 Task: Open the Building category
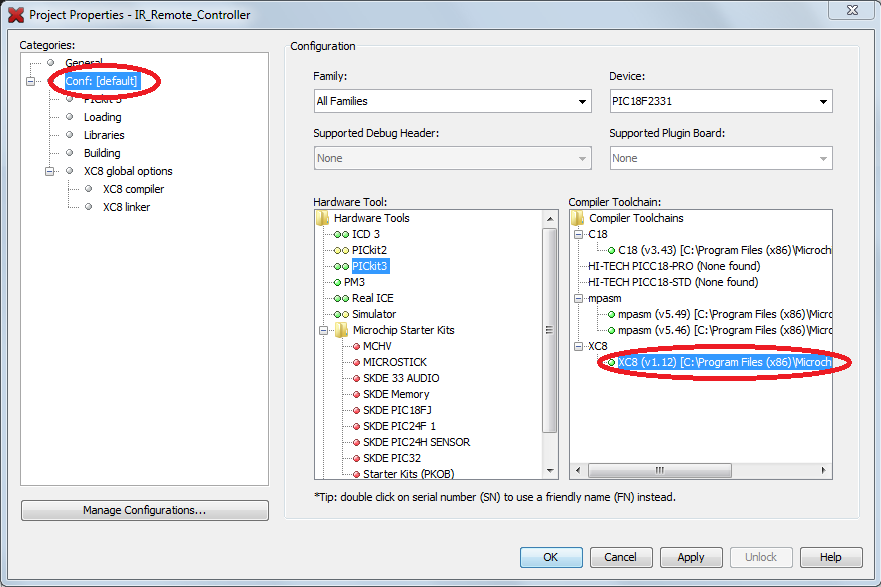click(x=102, y=153)
